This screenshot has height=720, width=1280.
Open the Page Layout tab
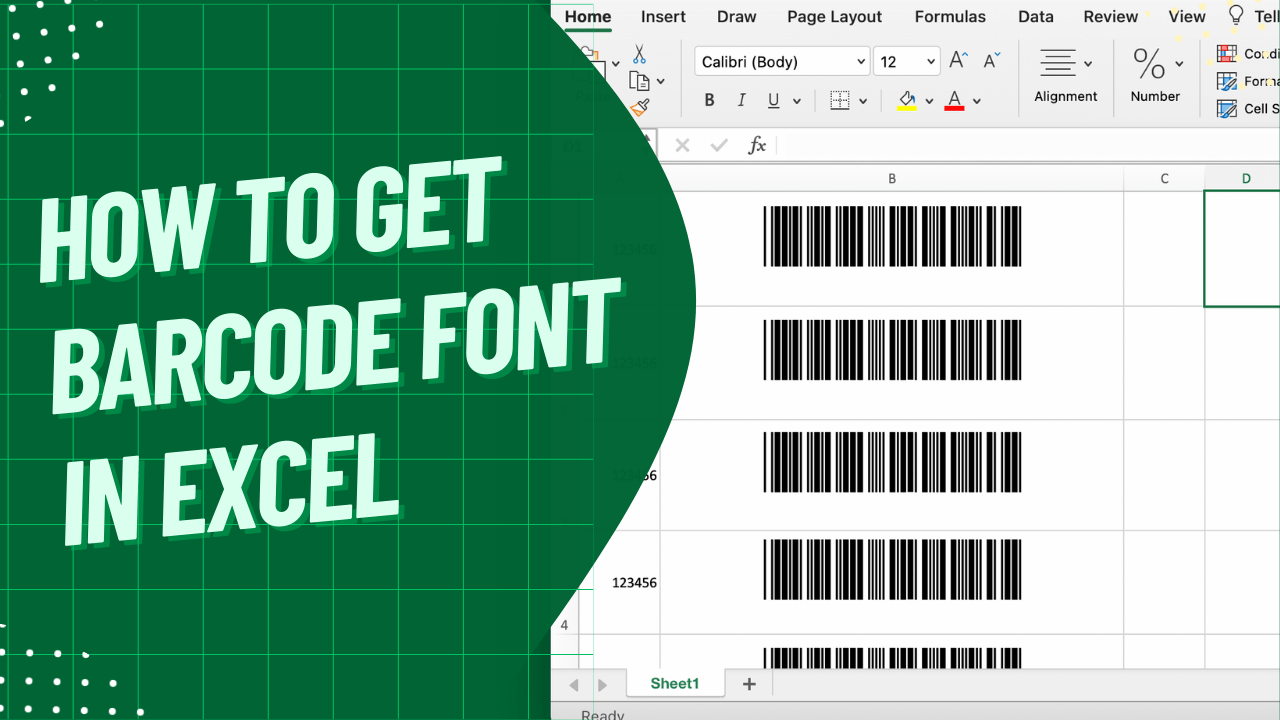point(834,16)
